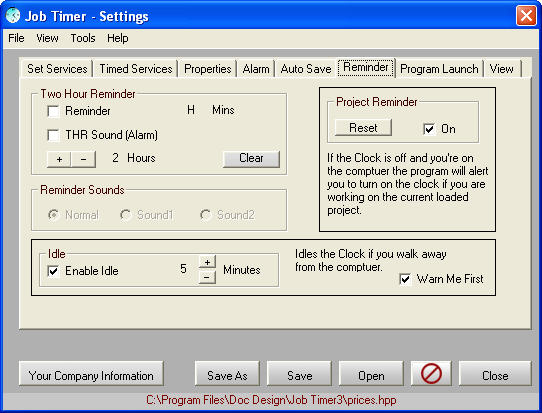Click the Project Reminder Reset button

coord(363,128)
